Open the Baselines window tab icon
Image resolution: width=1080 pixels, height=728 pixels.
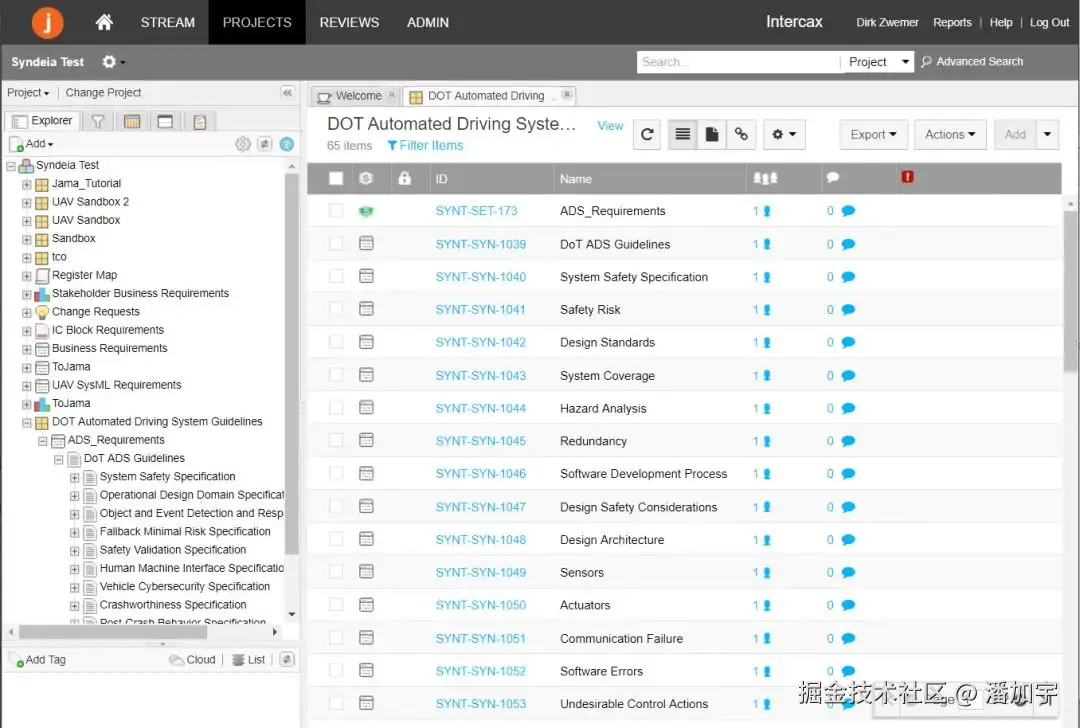click(165, 121)
